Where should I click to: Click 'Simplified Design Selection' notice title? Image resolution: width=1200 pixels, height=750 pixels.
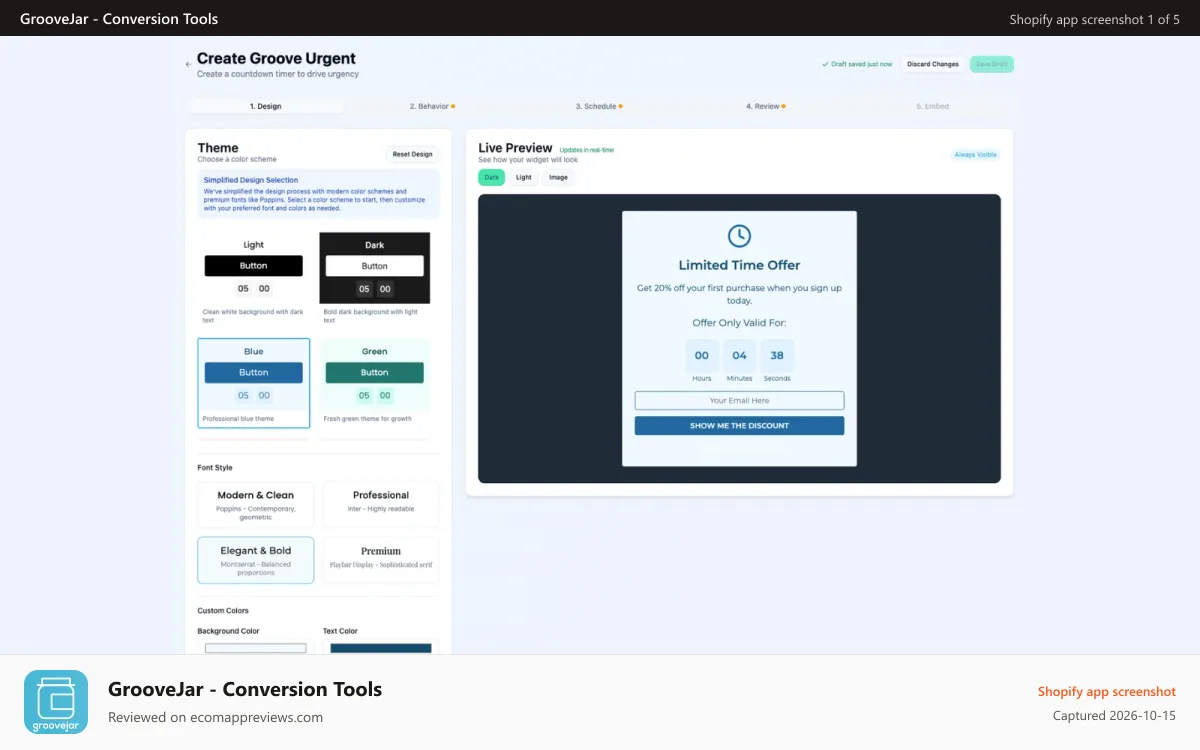pyautogui.click(x=251, y=180)
